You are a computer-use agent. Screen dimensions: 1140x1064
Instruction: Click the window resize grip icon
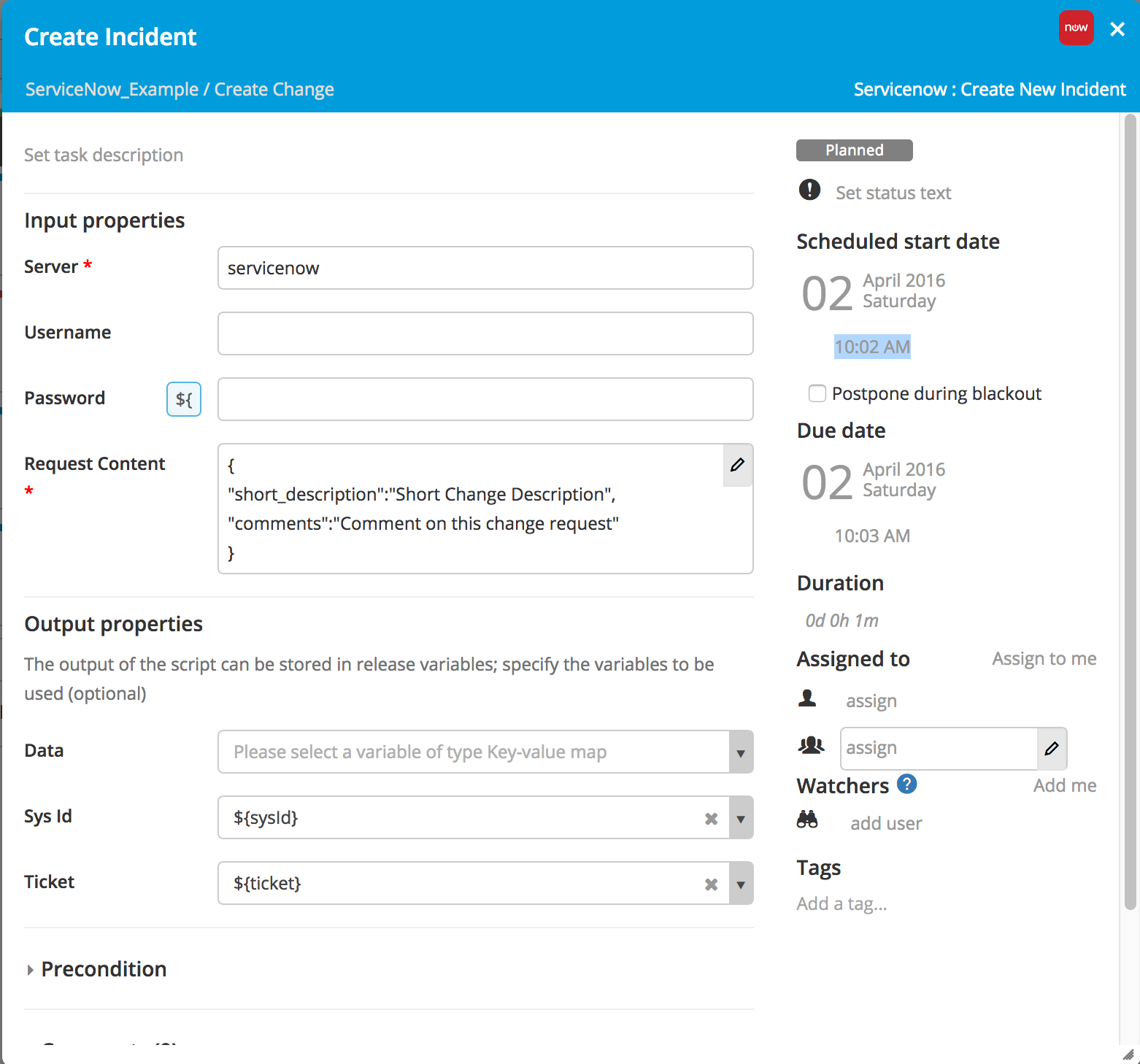coord(1128,1055)
